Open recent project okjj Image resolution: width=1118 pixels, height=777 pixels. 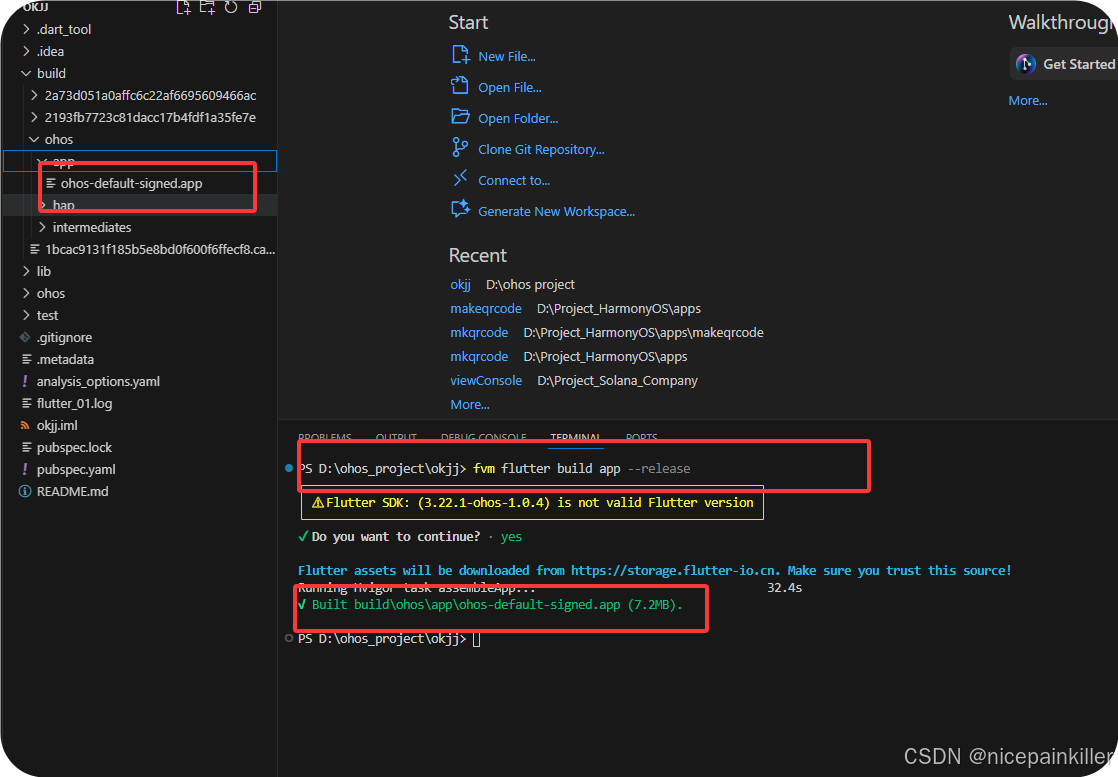(461, 284)
